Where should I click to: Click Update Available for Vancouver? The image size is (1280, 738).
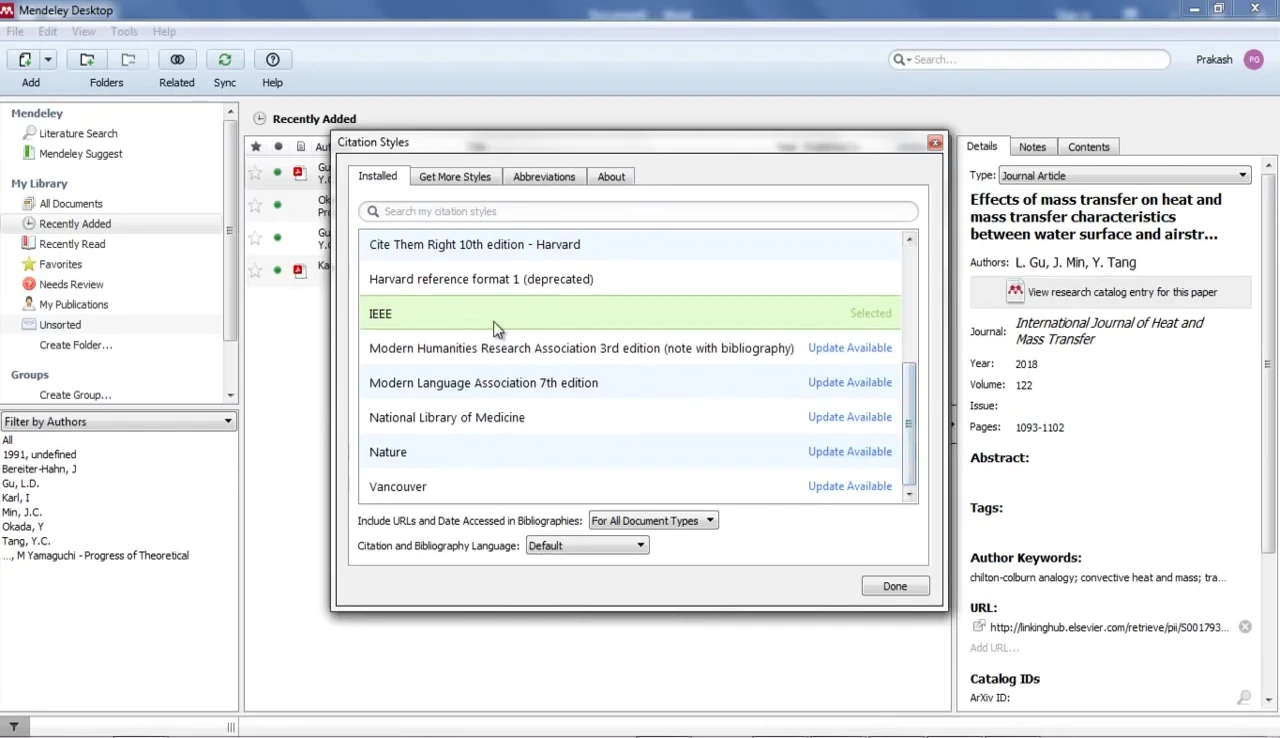pyautogui.click(x=850, y=486)
